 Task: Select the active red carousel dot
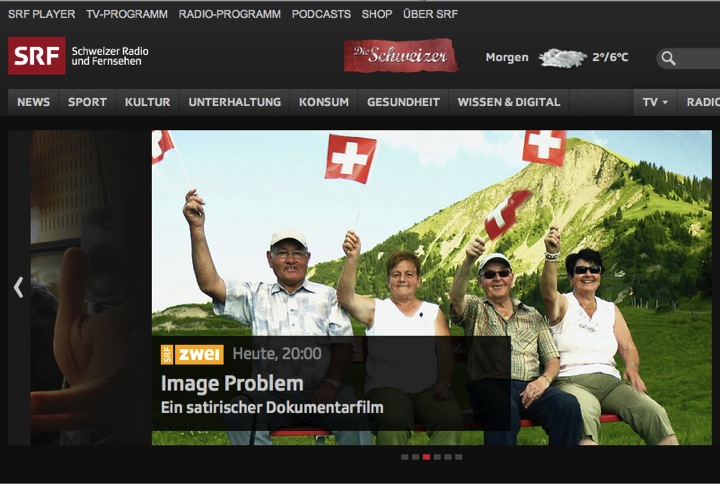click(426, 457)
